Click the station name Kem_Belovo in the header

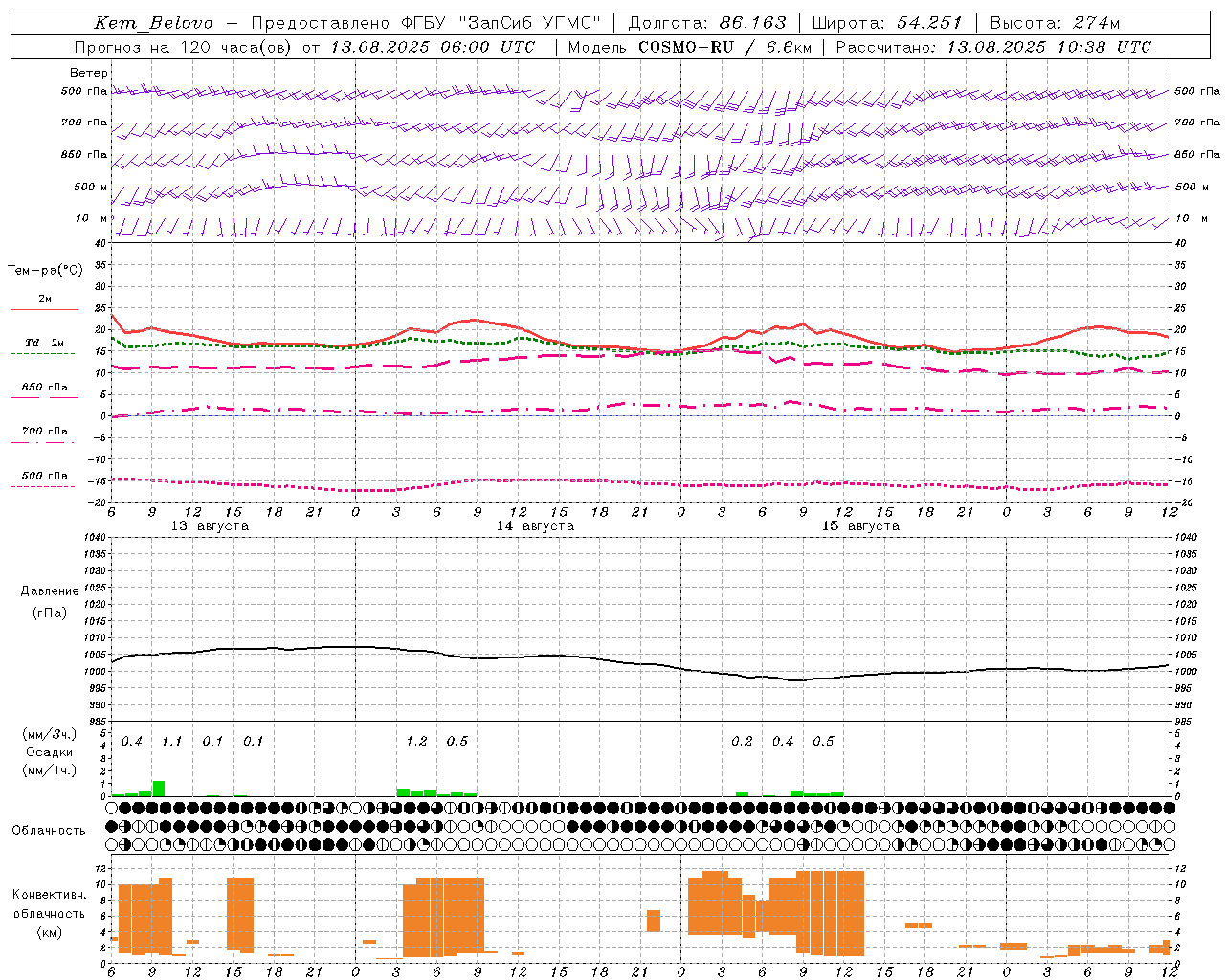coord(154,23)
